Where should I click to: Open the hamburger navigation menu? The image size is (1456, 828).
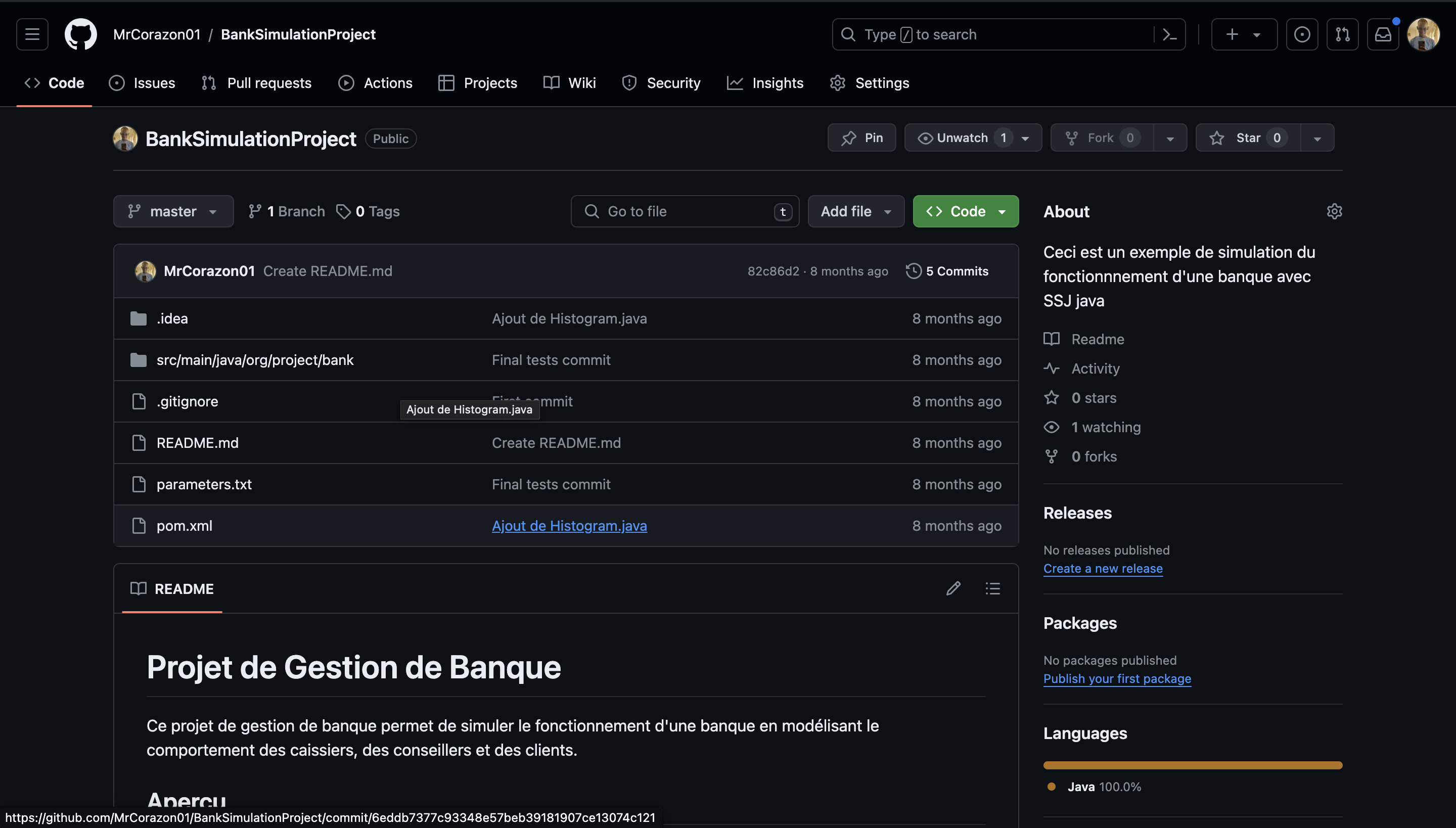click(32, 35)
